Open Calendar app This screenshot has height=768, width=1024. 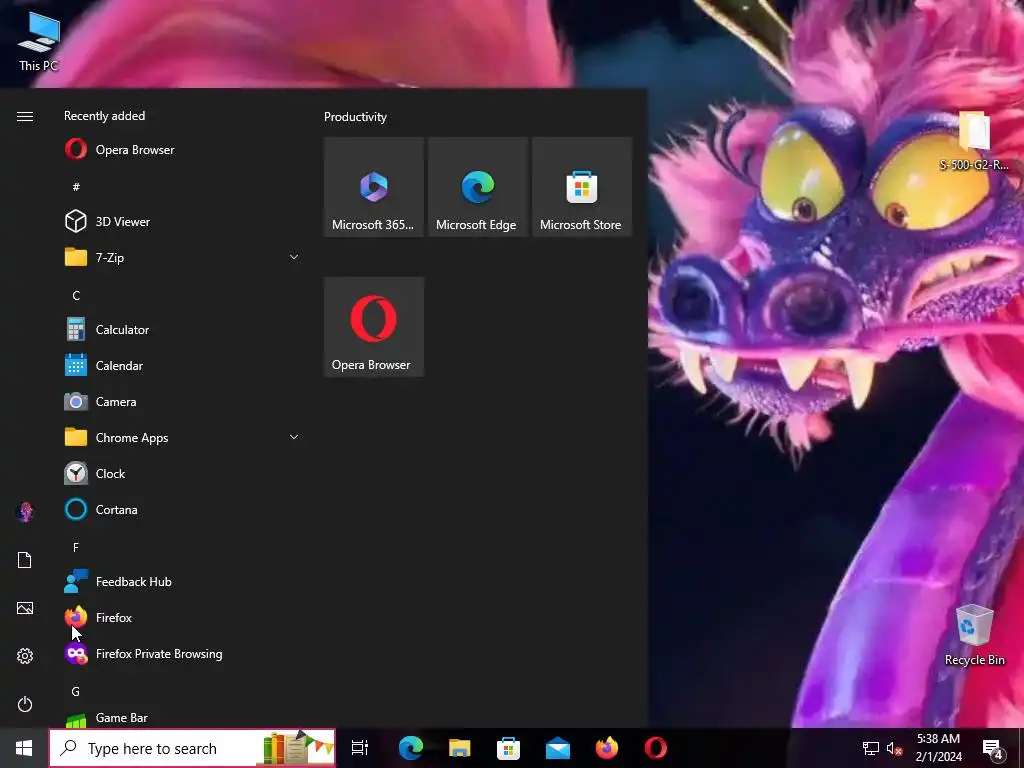[x=183, y=366]
